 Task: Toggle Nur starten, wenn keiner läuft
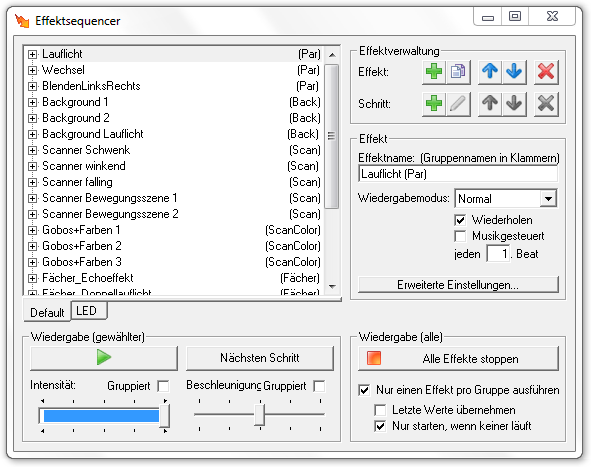click(380, 426)
